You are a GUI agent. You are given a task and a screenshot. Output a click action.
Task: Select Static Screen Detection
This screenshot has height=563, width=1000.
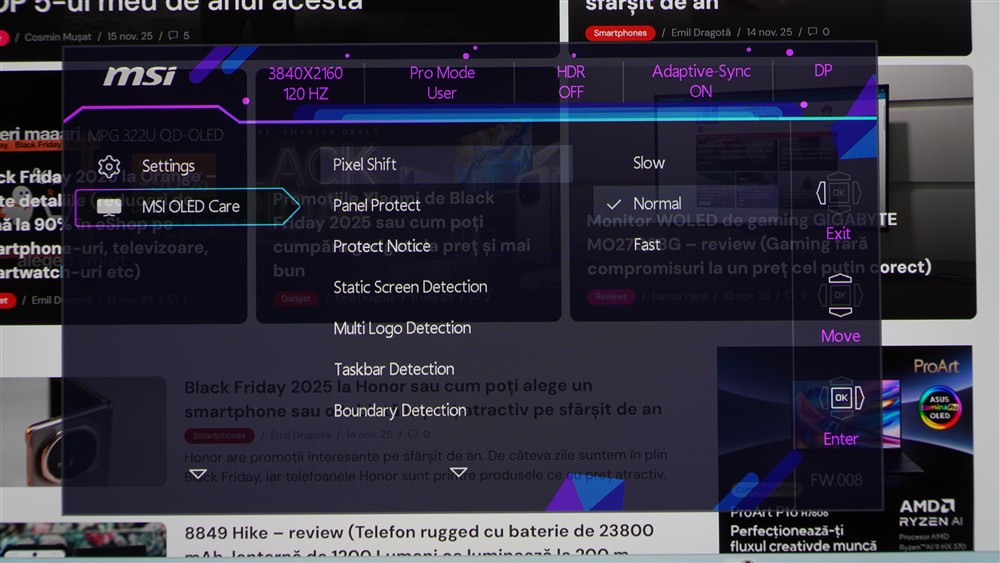click(410, 287)
